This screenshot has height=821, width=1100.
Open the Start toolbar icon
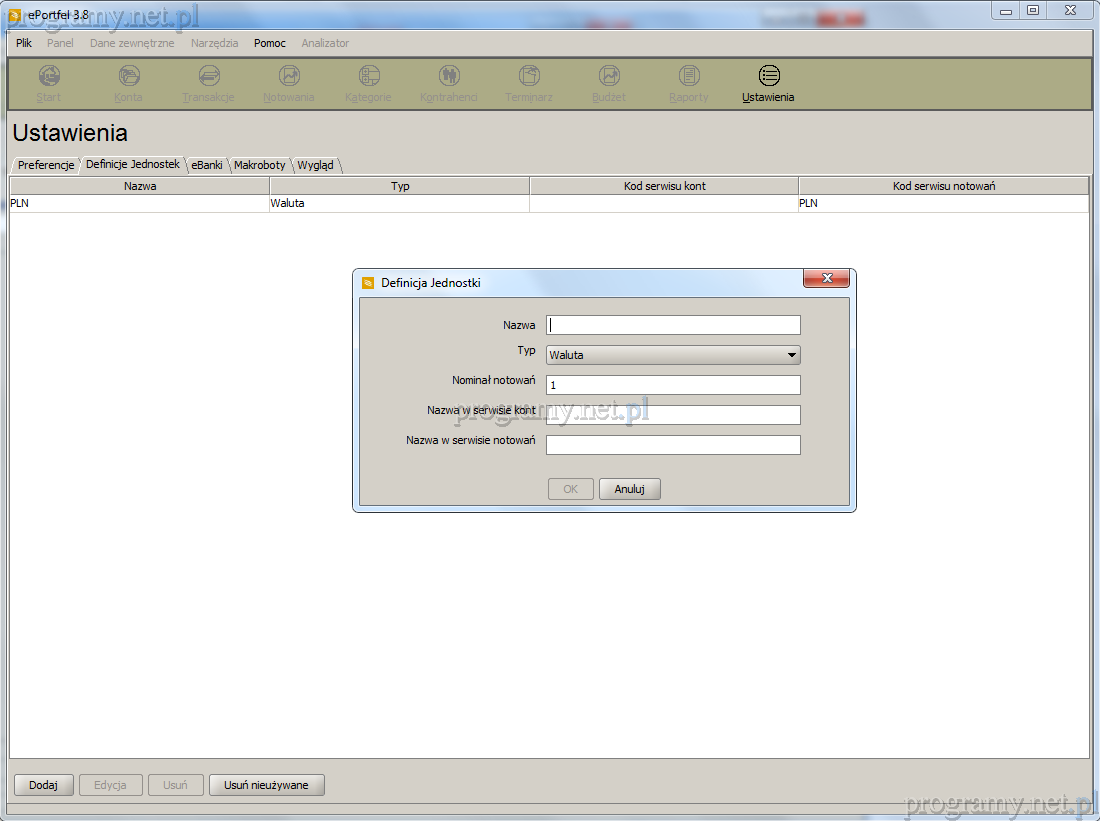[49, 76]
